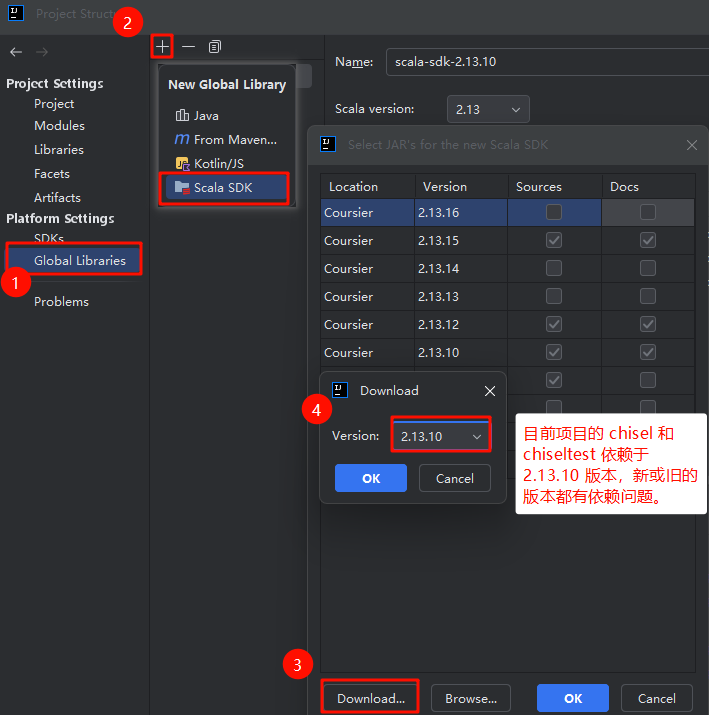Choose From Maven in library popup
The image size is (709, 715).
234,139
